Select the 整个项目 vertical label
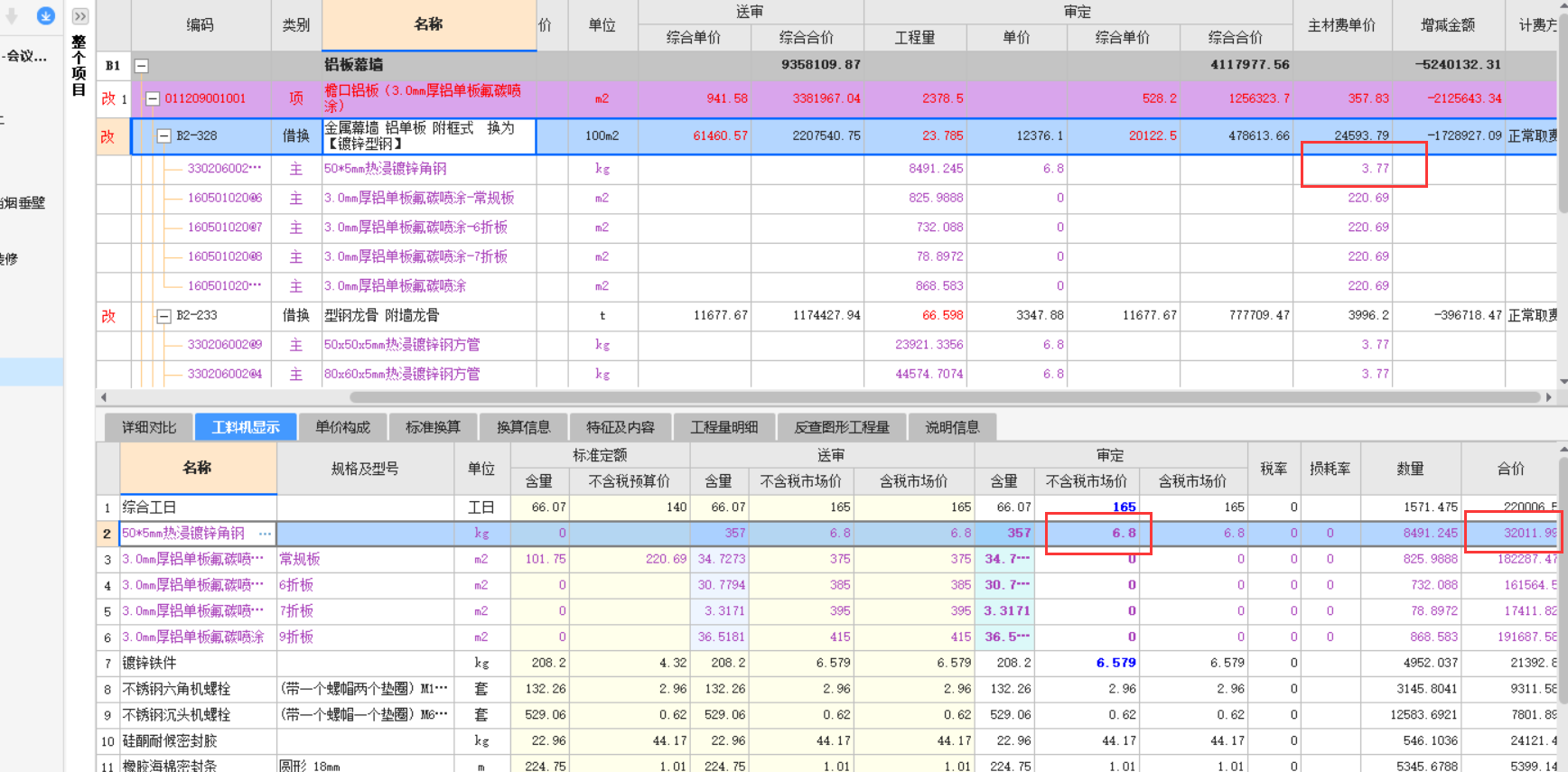Image resolution: width=1568 pixels, height=772 pixels. [79, 65]
